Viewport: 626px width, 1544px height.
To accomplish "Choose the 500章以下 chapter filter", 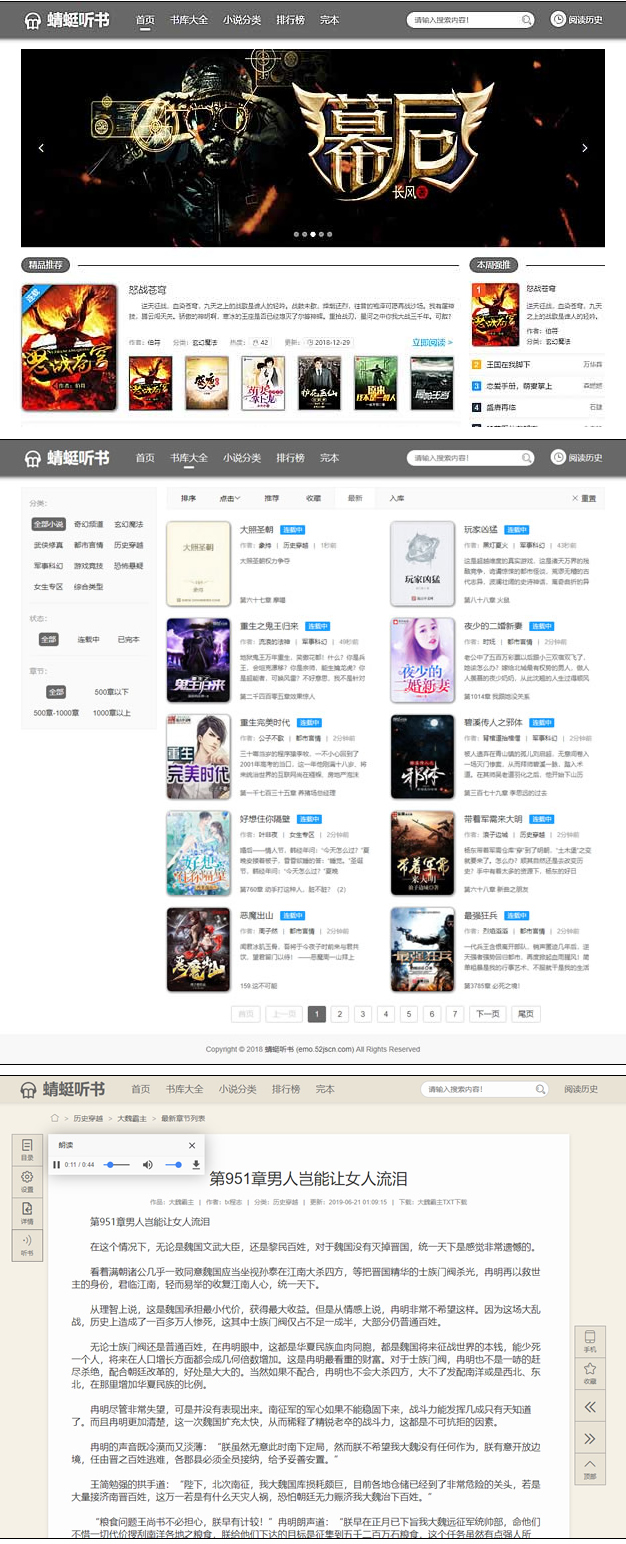I will pos(110,692).
